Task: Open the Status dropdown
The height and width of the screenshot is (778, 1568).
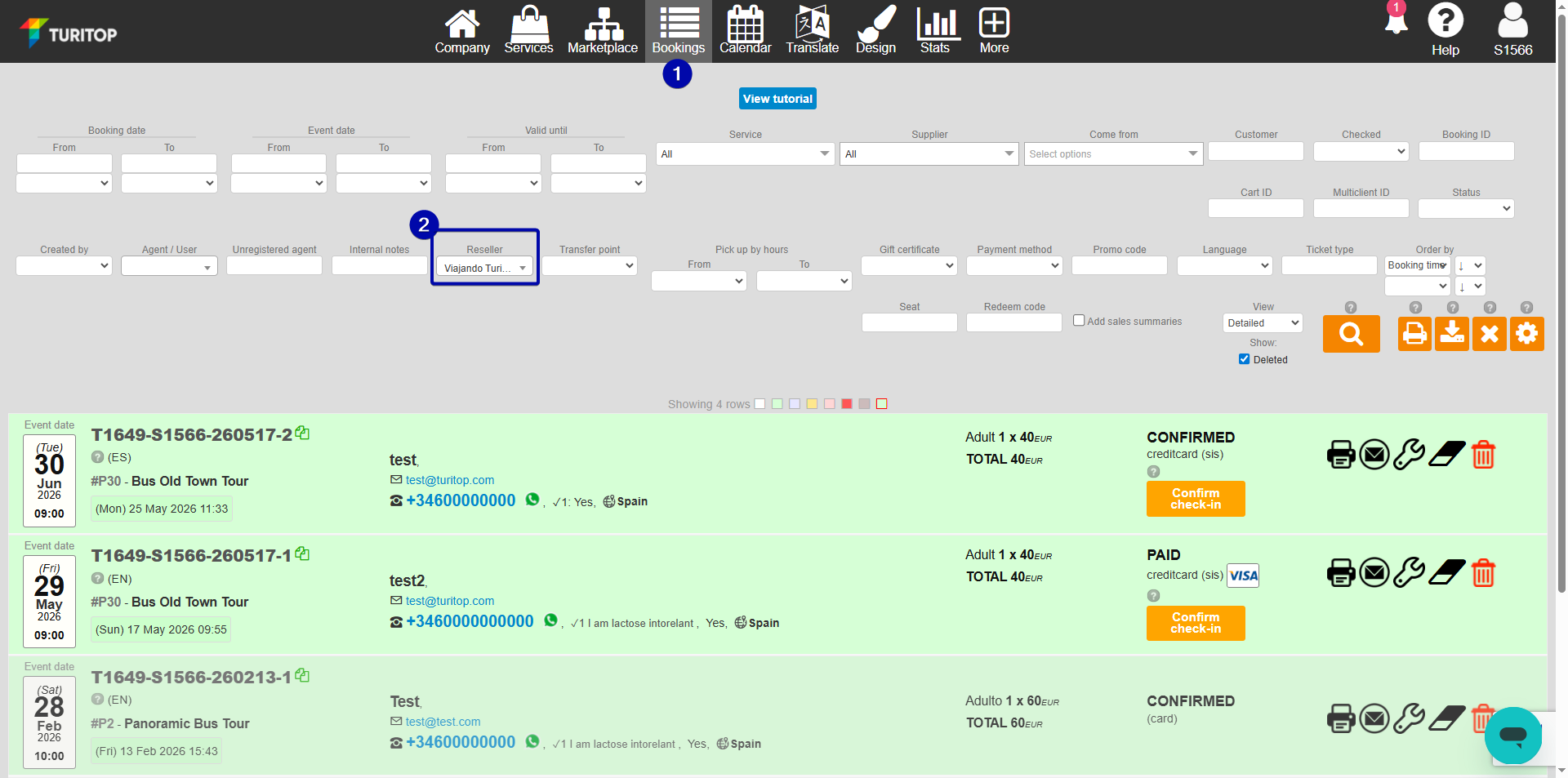Action: [1466, 209]
